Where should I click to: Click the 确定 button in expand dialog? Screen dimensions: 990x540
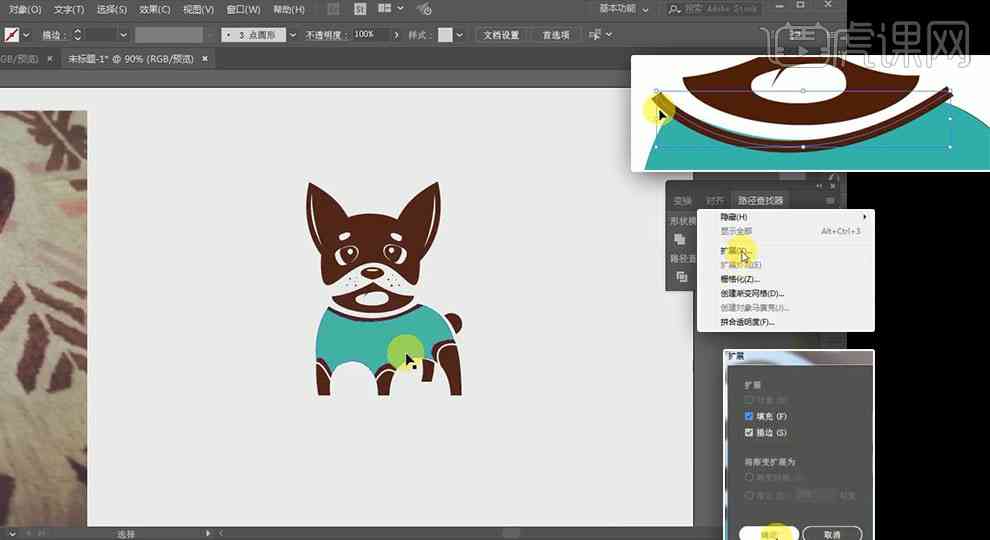point(768,534)
